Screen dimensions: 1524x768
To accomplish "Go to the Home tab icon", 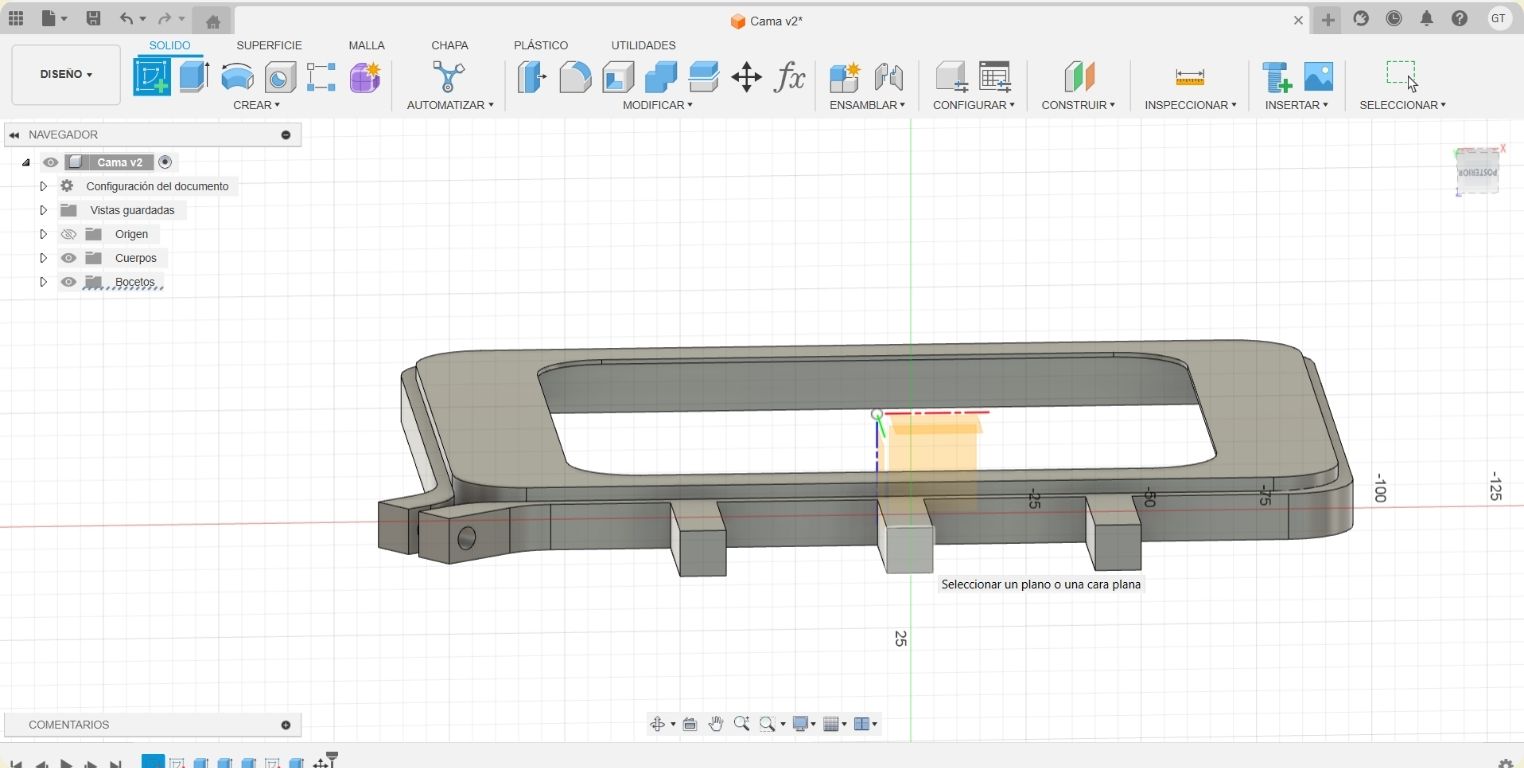I will click(x=212, y=21).
